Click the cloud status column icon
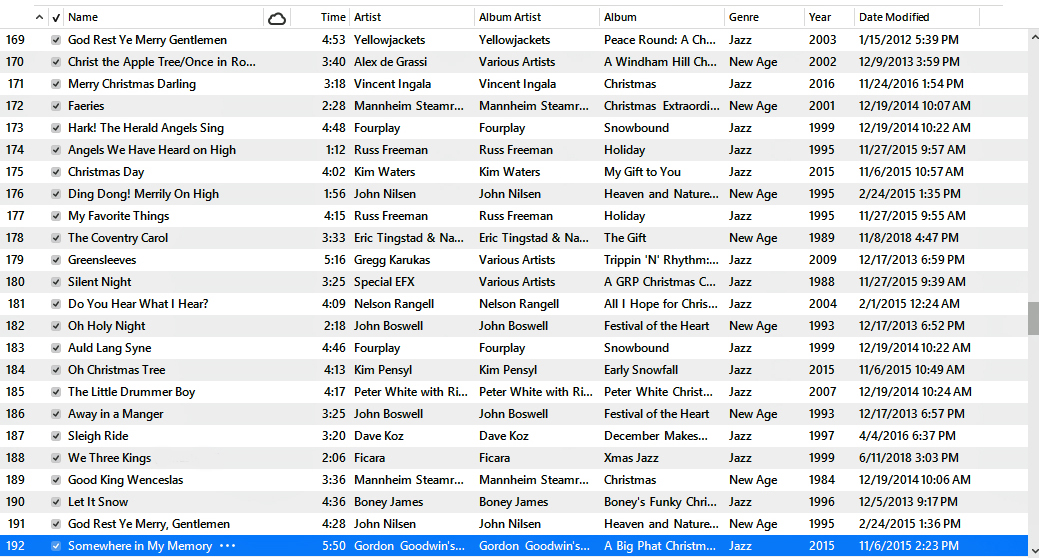Image resolution: width=1039 pixels, height=558 pixels. [277, 17]
